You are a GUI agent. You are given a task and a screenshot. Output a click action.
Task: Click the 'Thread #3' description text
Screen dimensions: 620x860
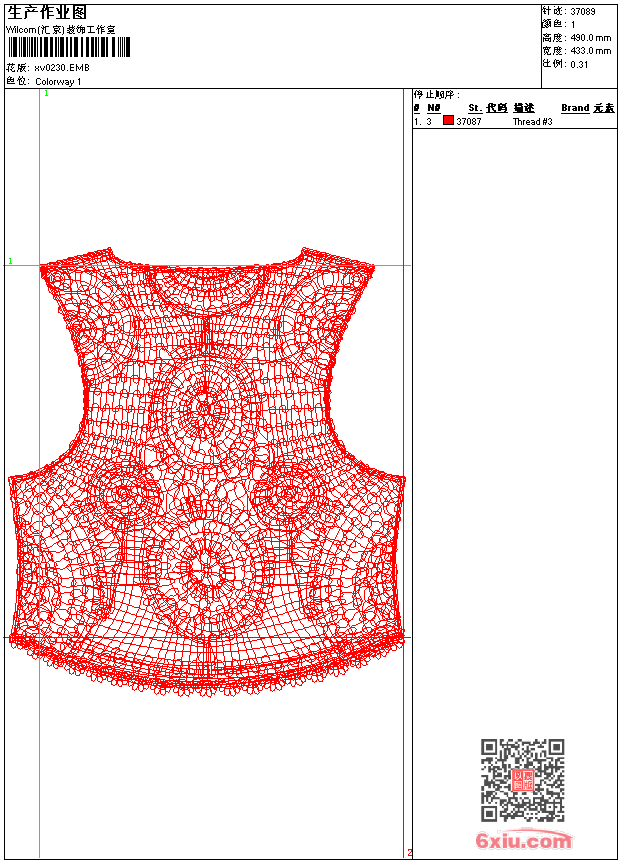point(532,122)
